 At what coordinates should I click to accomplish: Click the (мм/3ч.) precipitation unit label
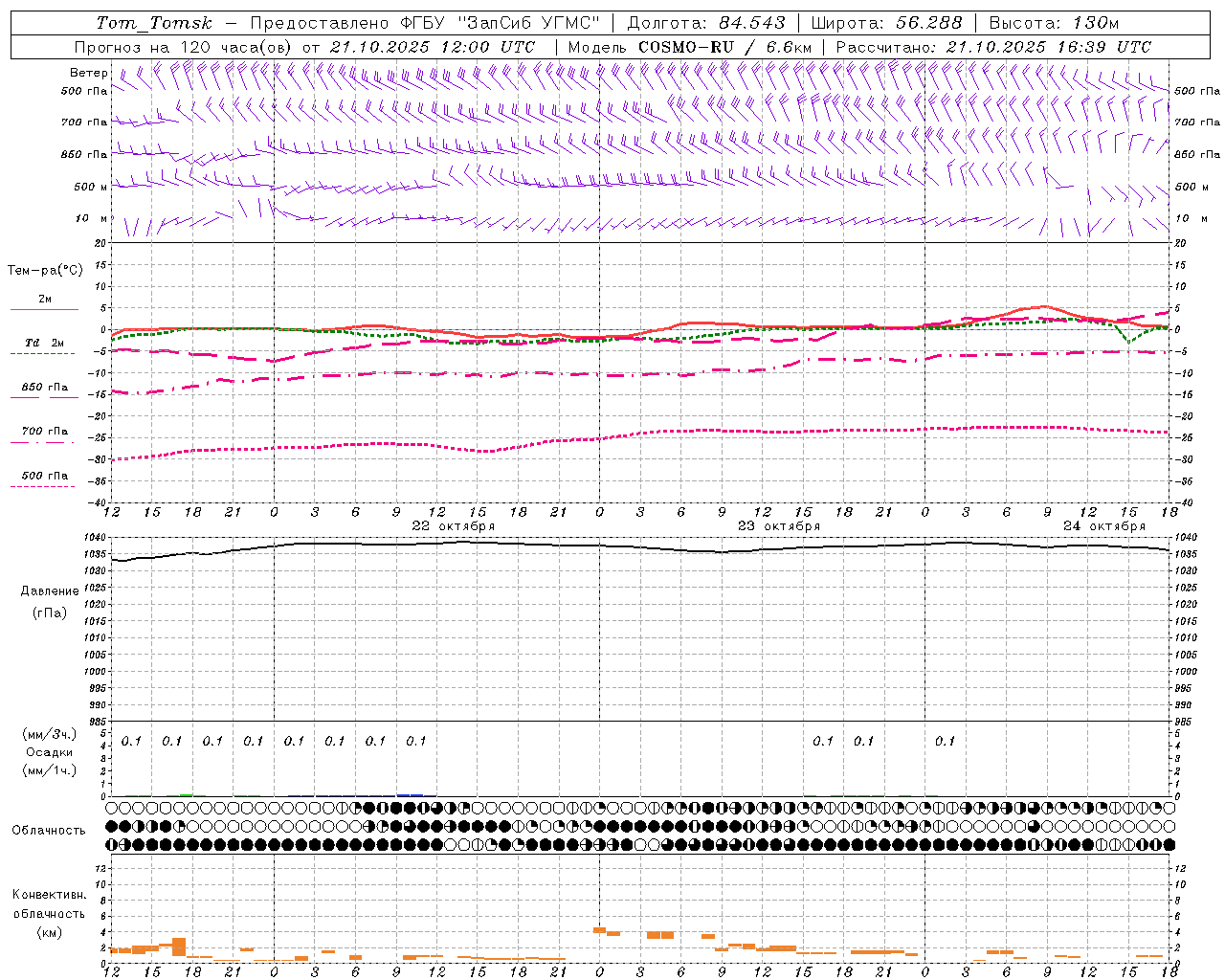pyautogui.click(x=50, y=734)
